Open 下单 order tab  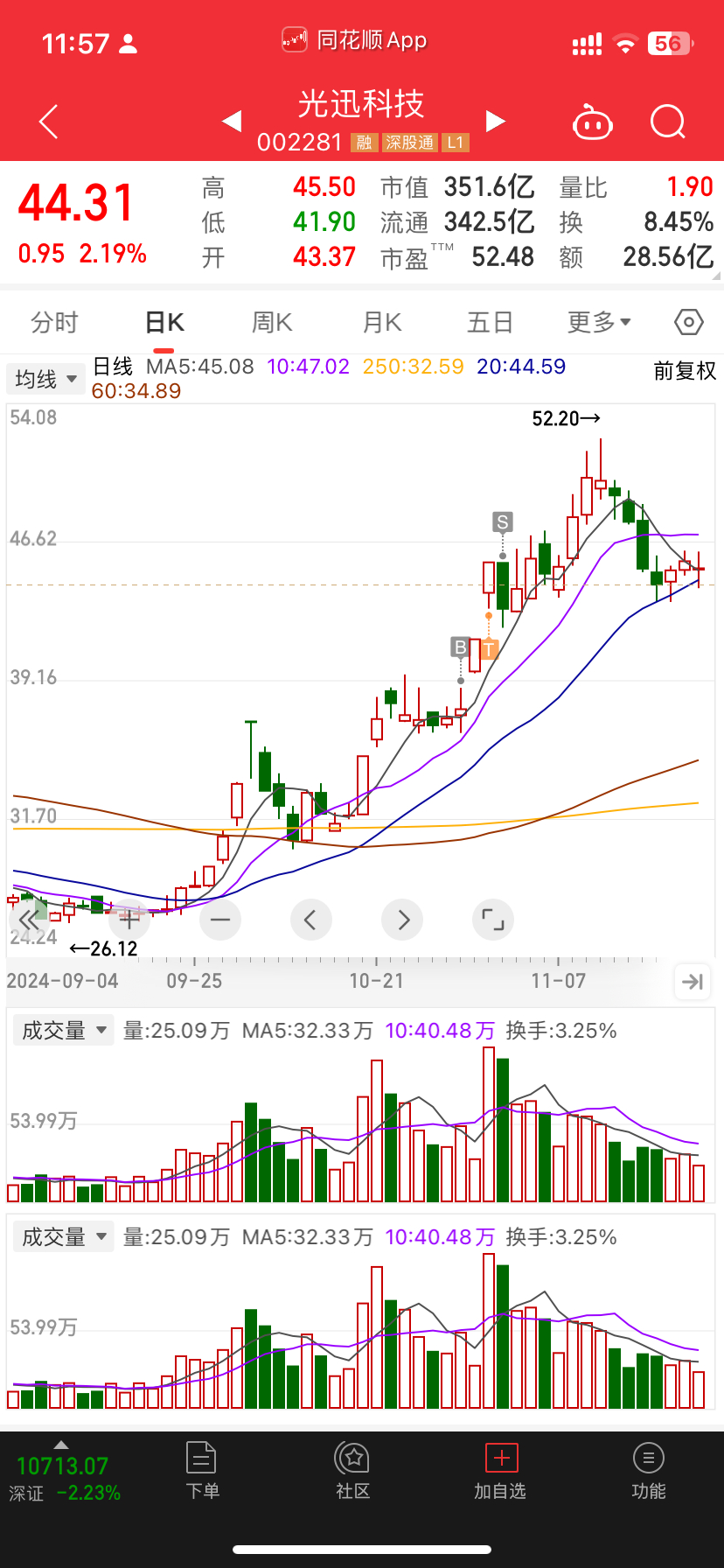coord(202,1472)
